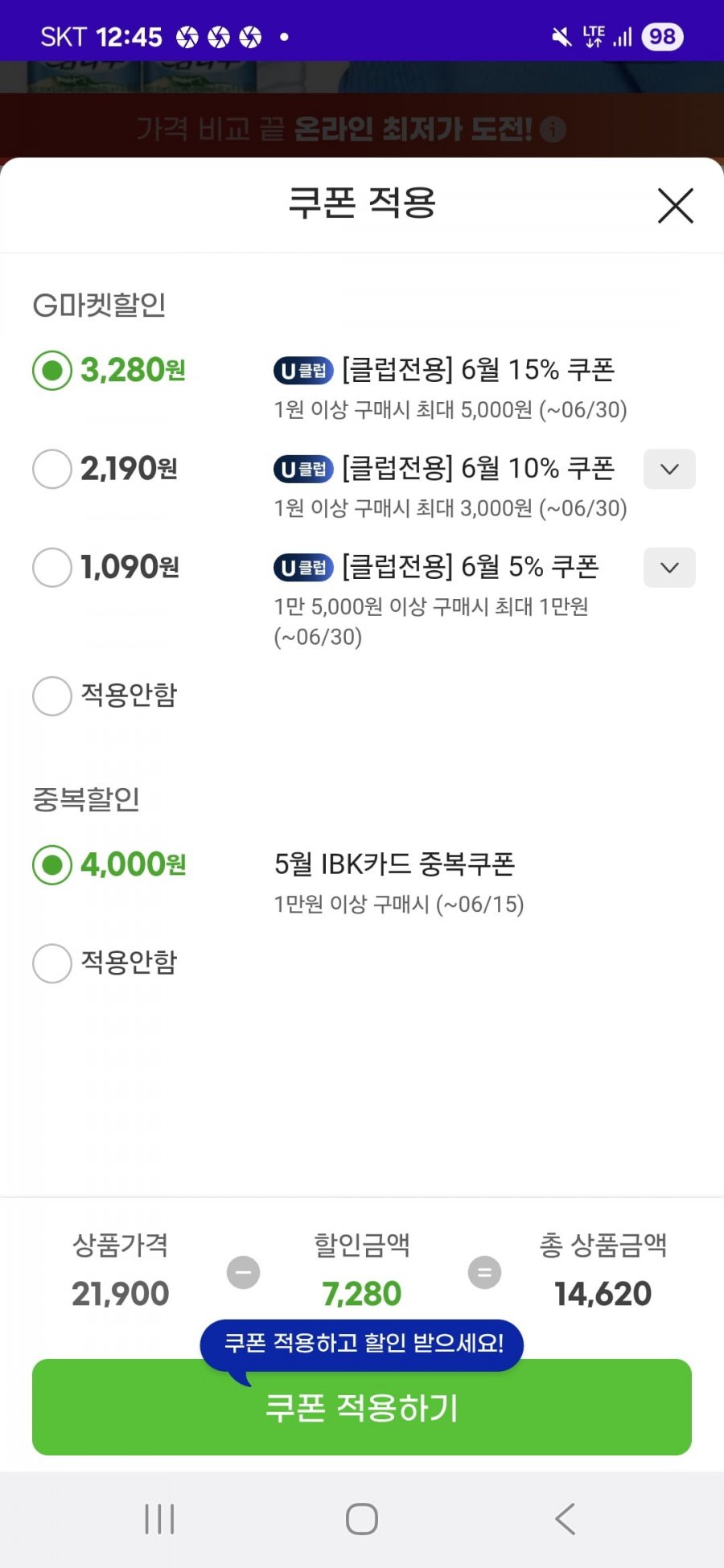Tap the U클럽 badge on 15% coupon

tap(303, 371)
